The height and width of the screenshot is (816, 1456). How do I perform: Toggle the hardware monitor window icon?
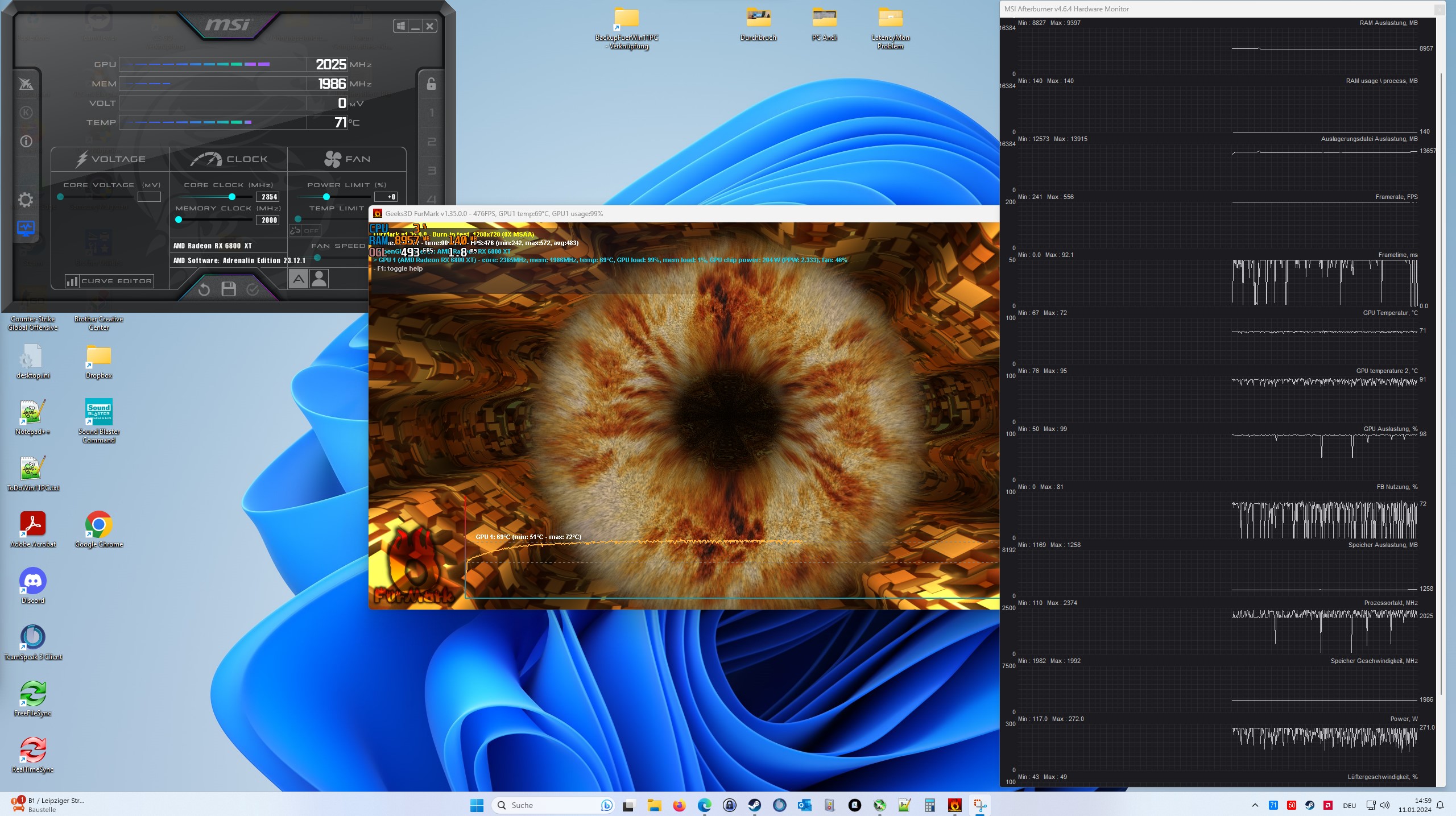click(26, 229)
